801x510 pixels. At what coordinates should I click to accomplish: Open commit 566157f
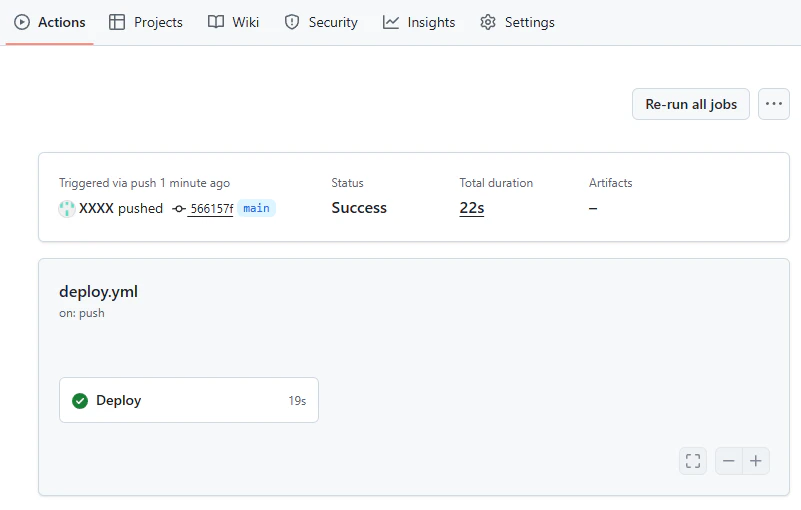[211, 208]
